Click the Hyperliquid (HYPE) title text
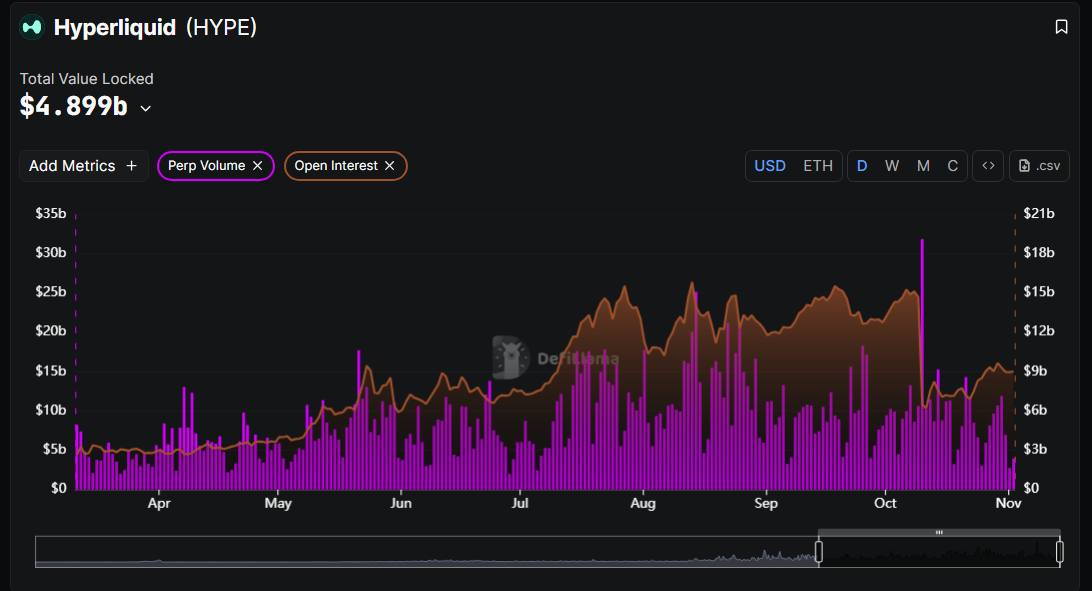1092x591 pixels. [155, 27]
